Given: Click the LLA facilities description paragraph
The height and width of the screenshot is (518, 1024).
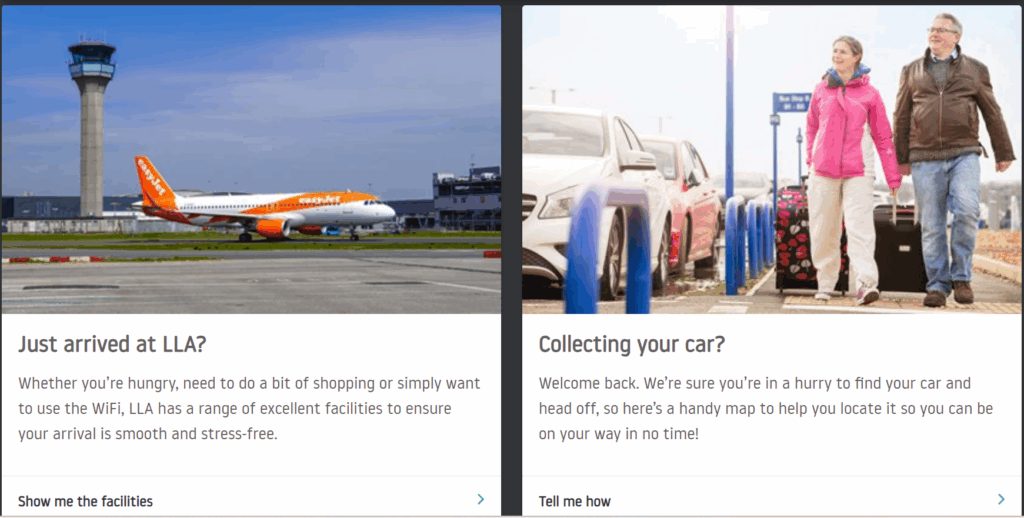Looking at the screenshot, I should (x=250, y=408).
